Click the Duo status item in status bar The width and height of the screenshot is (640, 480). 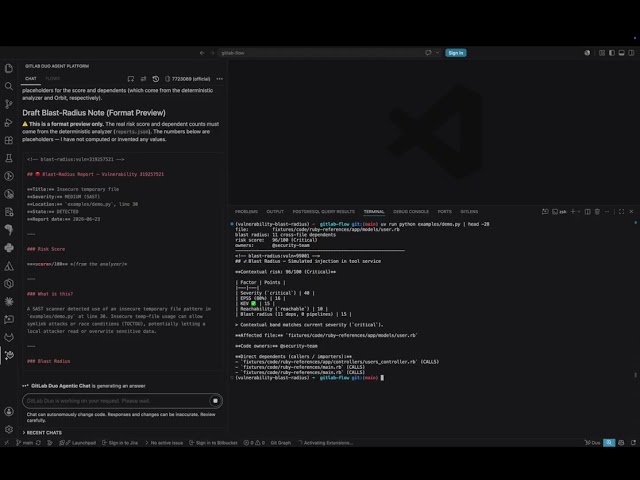[592, 442]
